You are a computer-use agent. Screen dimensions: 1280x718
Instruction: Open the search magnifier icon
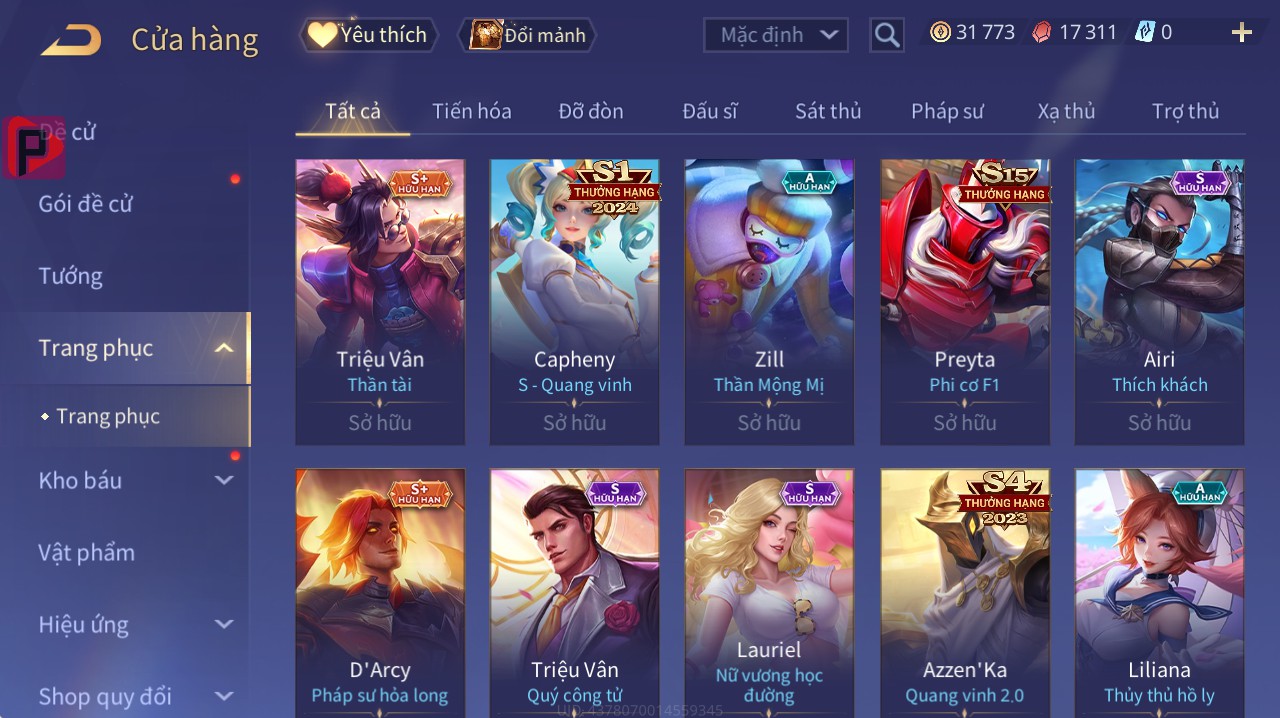click(x=887, y=35)
